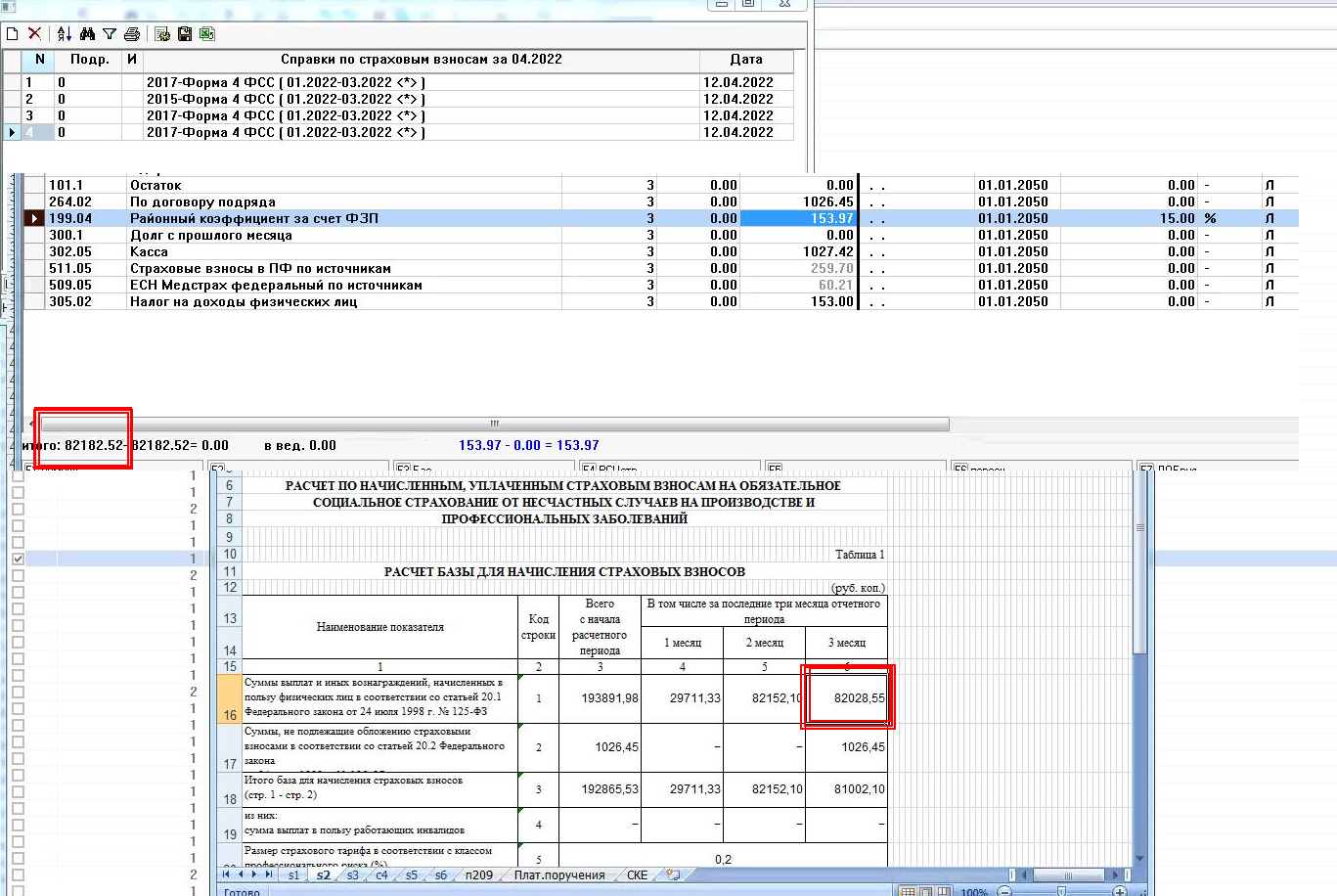The image size is (1337, 896).
Task: Open the s1 sheet tab
Action: click(x=293, y=875)
